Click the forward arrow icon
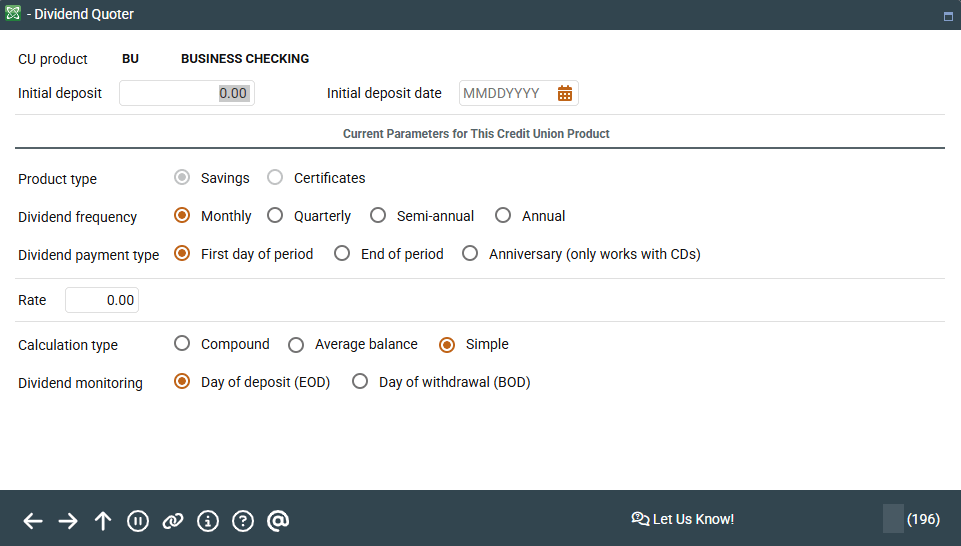This screenshot has width=961, height=546. tap(68, 520)
